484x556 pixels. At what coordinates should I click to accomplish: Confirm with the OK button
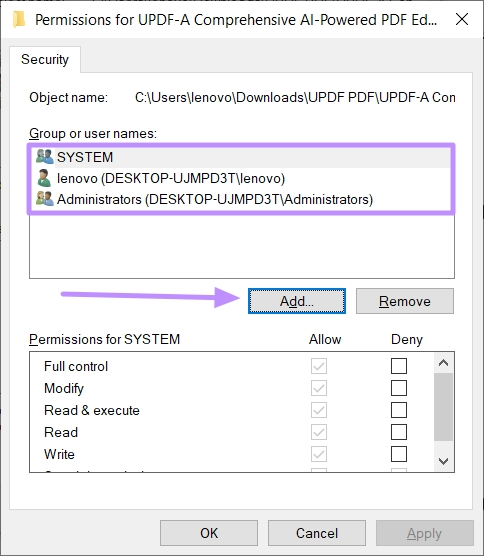click(209, 533)
